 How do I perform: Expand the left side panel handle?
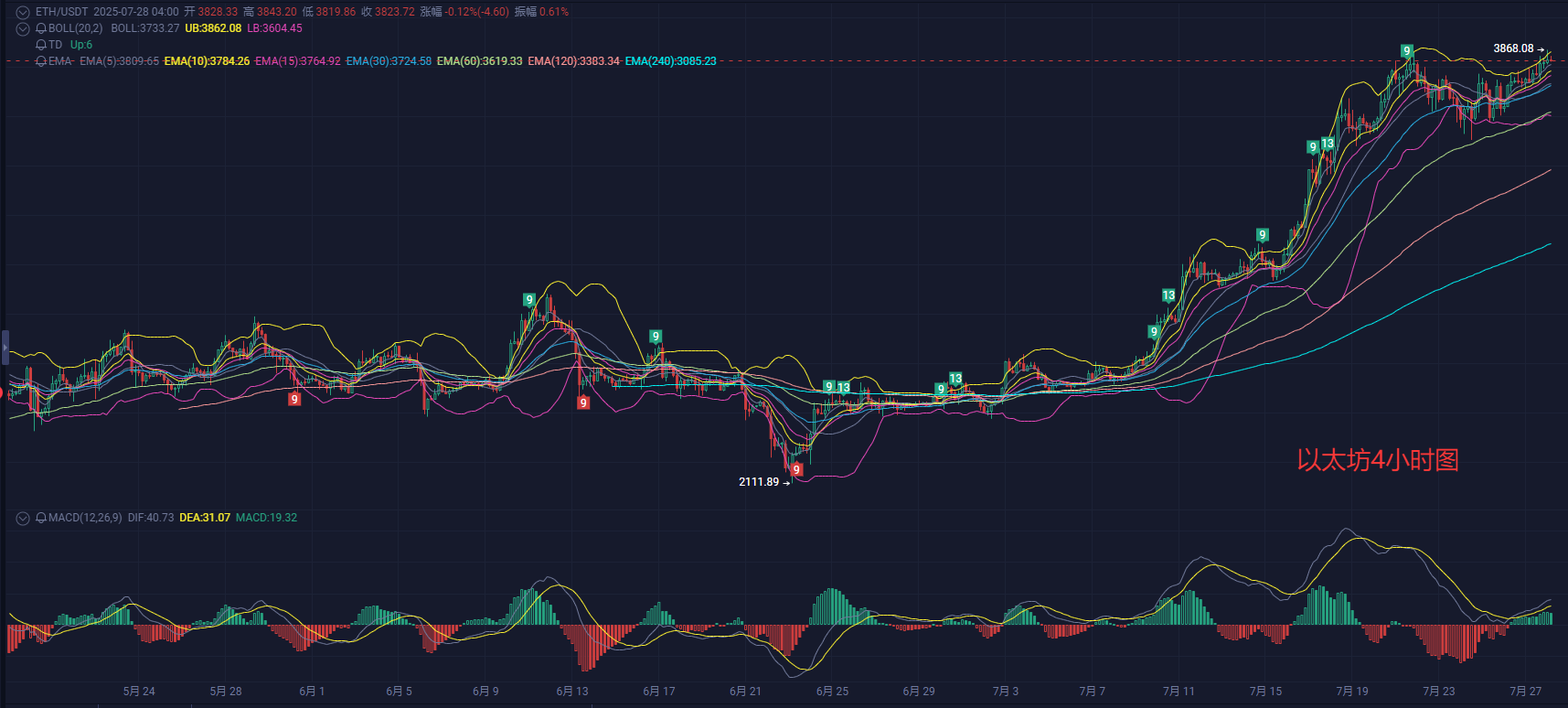[x=5, y=349]
